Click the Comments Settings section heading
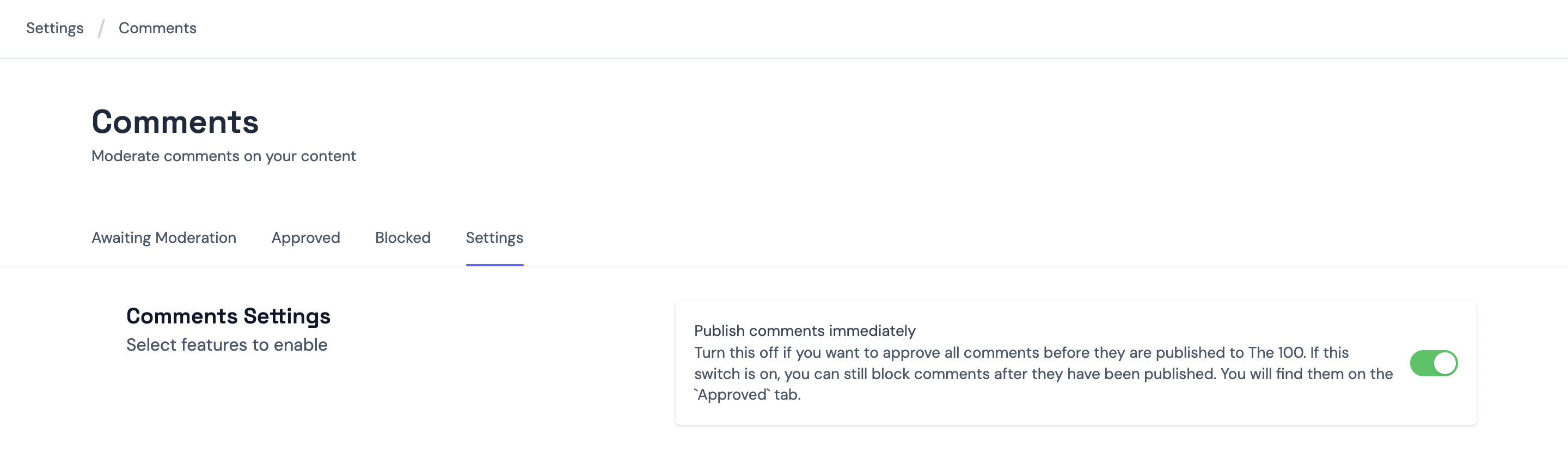Image resolution: width=1568 pixels, height=471 pixels. point(228,316)
